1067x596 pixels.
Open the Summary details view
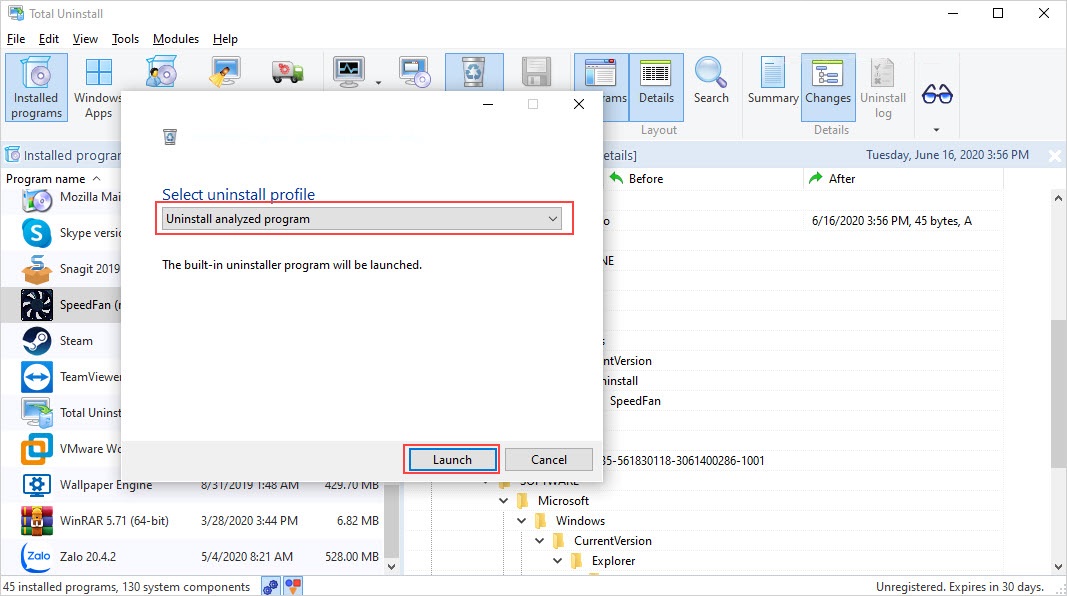[772, 82]
